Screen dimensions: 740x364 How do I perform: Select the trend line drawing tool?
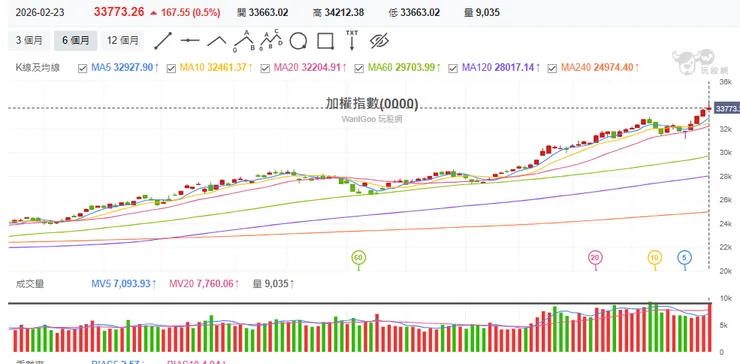coord(163,41)
